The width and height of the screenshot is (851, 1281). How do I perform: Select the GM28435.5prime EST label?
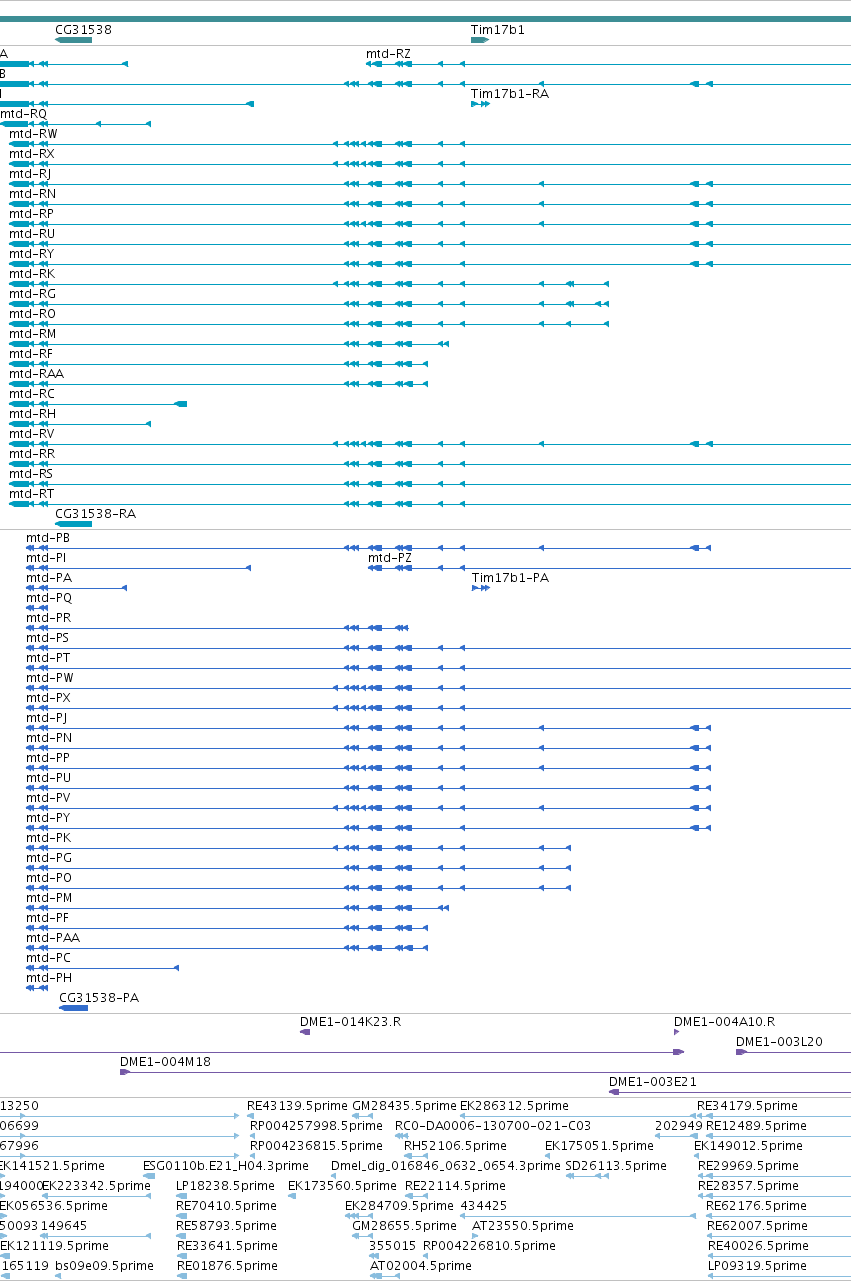pyautogui.click(x=404, y=1106)
